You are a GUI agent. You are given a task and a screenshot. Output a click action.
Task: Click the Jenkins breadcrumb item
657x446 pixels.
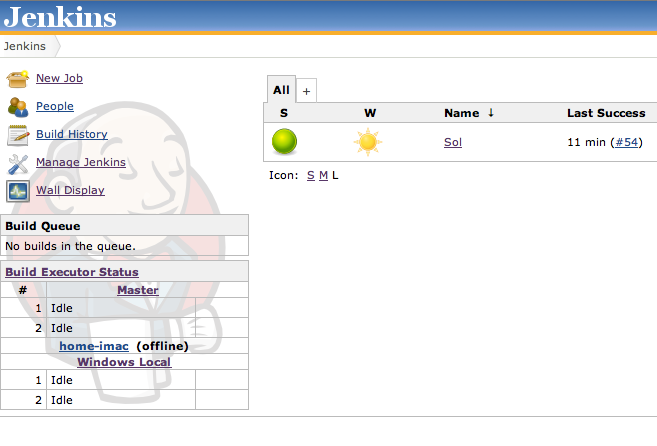point(25,46)
